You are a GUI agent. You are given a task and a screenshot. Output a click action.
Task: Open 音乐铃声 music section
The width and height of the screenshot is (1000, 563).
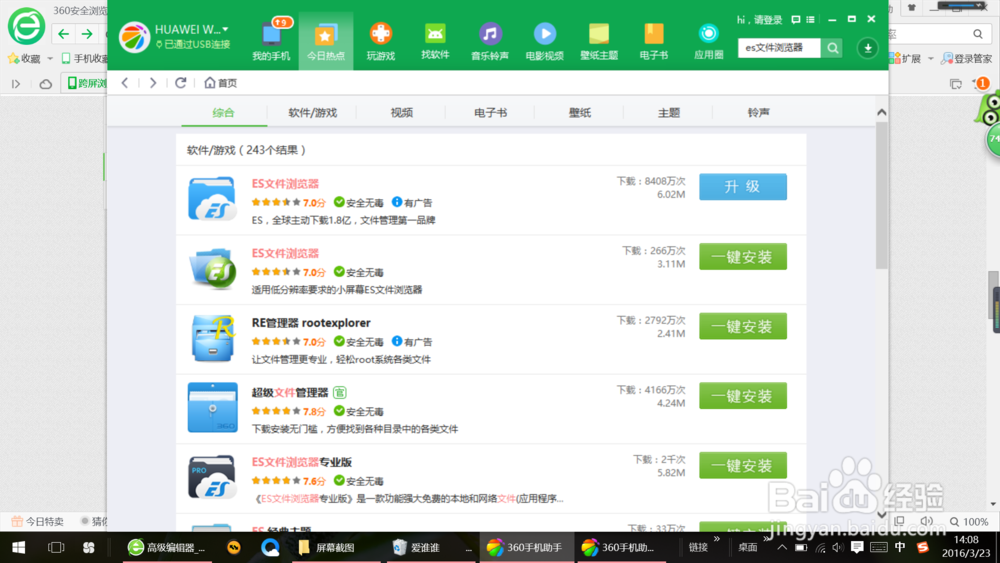click(490, 40)
